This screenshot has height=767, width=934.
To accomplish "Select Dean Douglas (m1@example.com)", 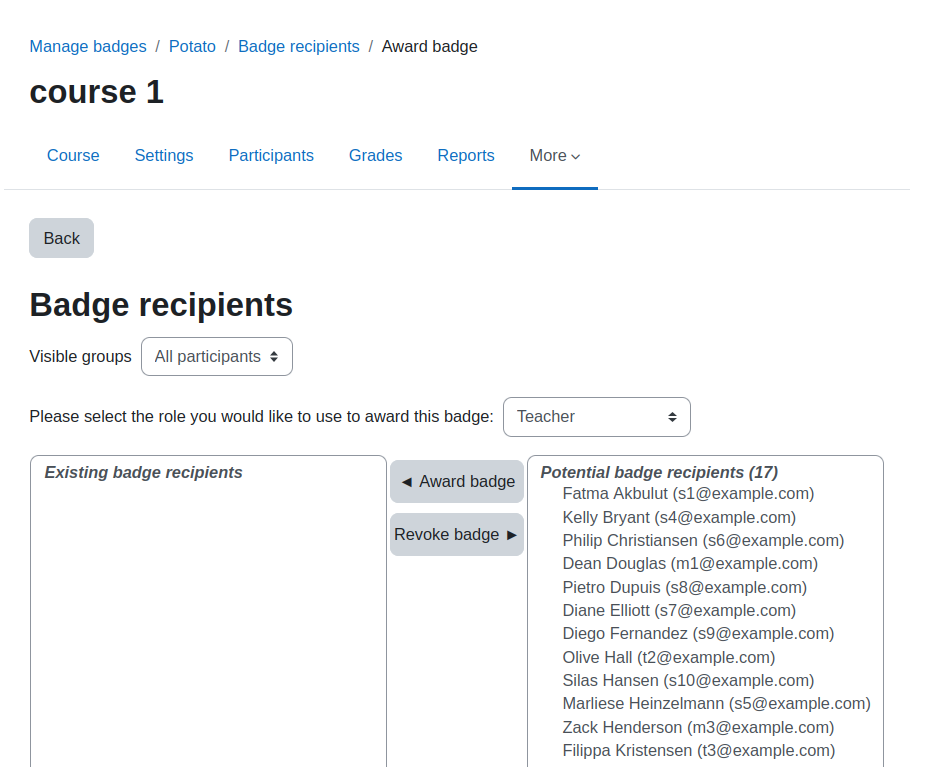I will 690,564.
